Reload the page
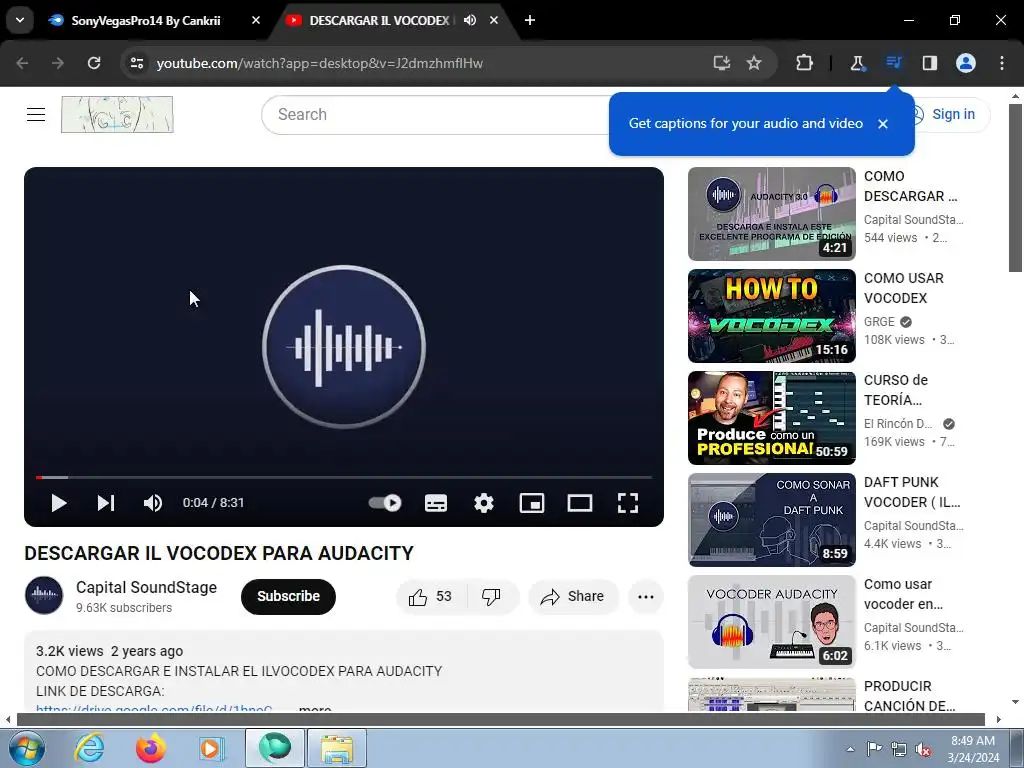Image resolution: width=1024 pixels, height=768 pixels. tap(94, 63)
